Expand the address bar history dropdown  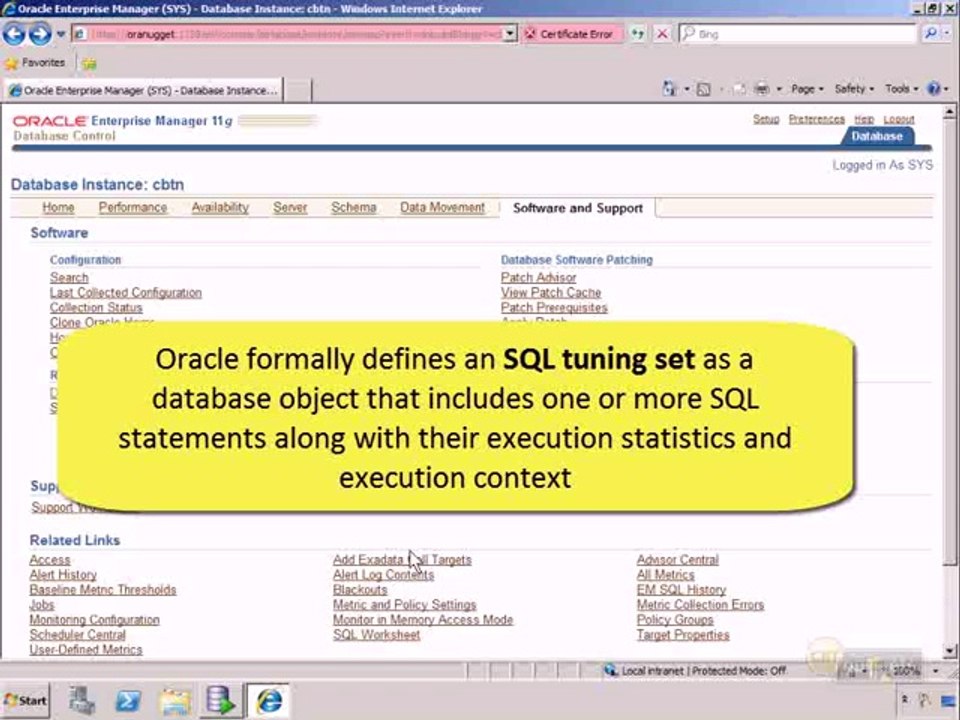click(x=510, y=34)
